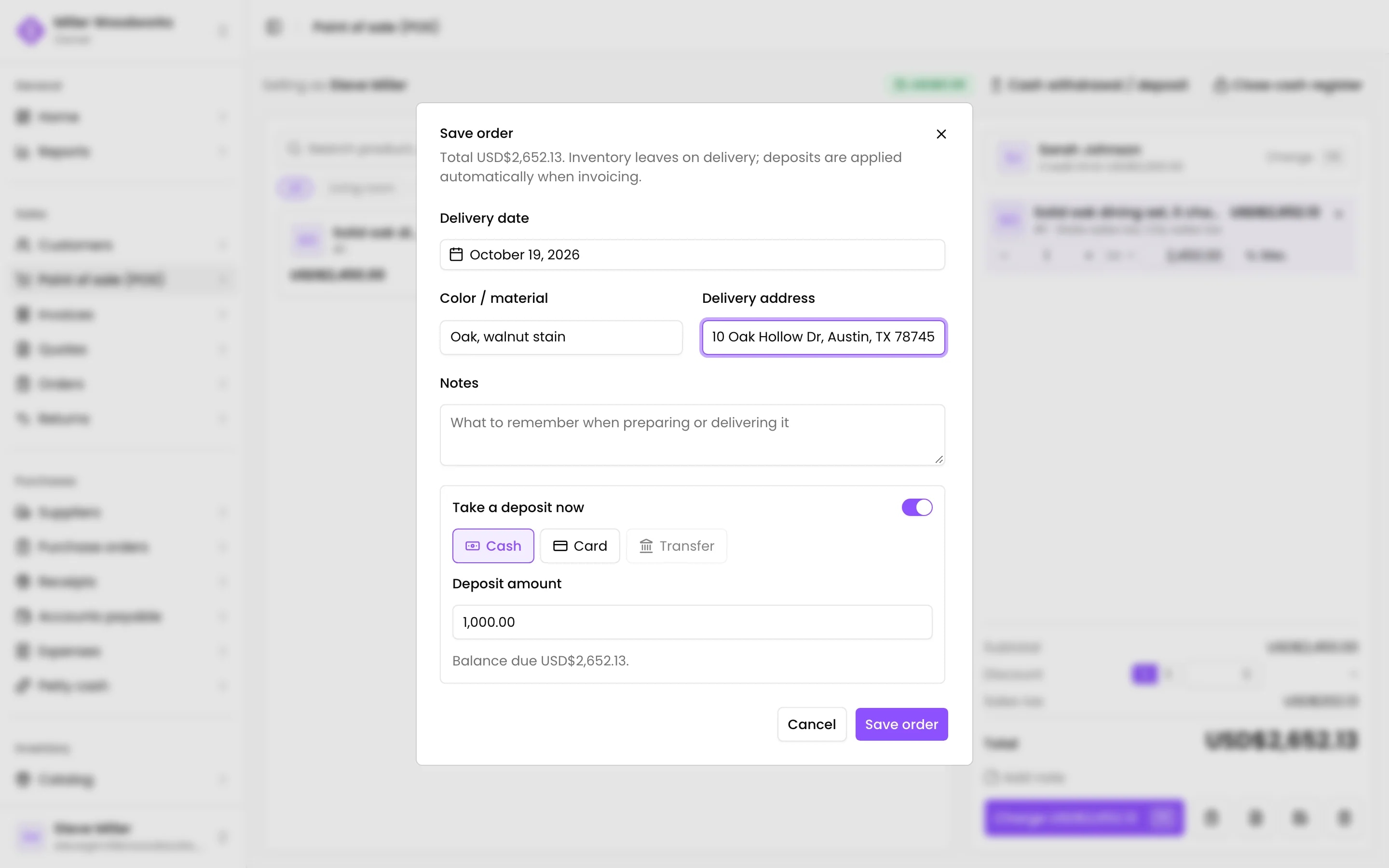The image size is (1389, 868).
Task: Grab the Notes textarea resize handle
Action: click(x=939, y=459)
